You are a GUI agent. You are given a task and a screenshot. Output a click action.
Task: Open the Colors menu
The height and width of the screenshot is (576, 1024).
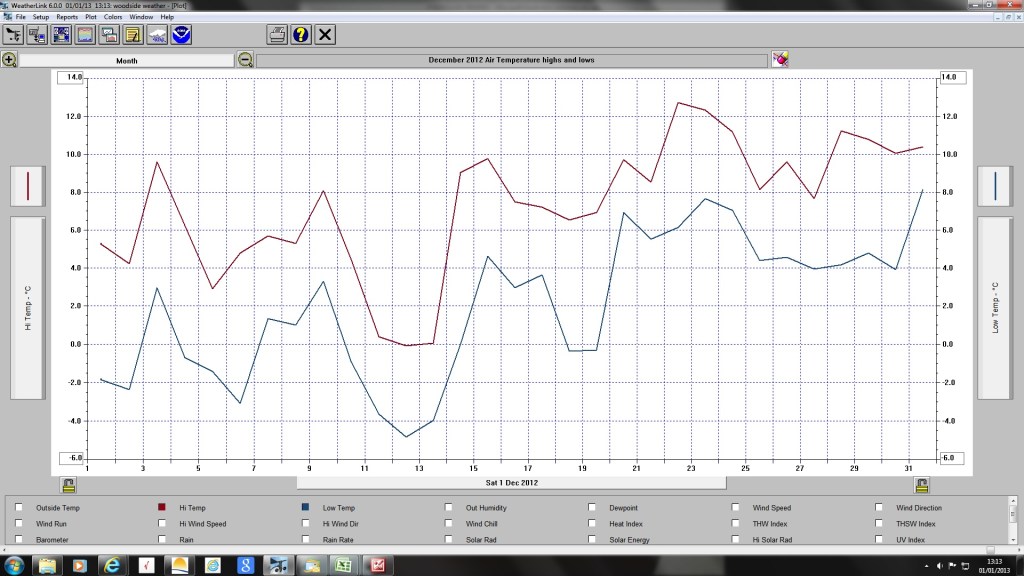coord(113,17)
